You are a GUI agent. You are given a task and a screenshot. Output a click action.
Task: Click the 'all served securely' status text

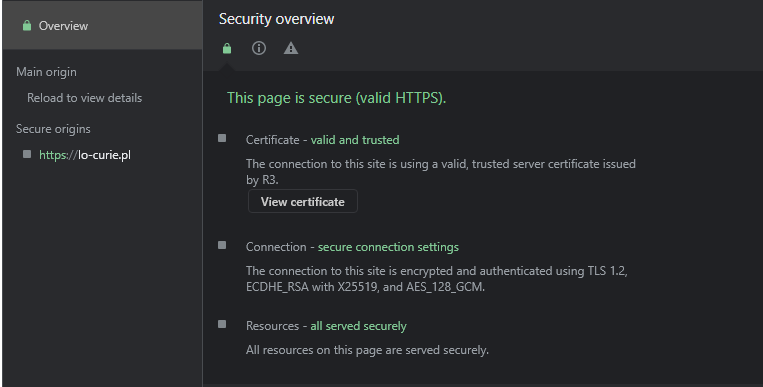pyautogui.click(x=358, y=326)
